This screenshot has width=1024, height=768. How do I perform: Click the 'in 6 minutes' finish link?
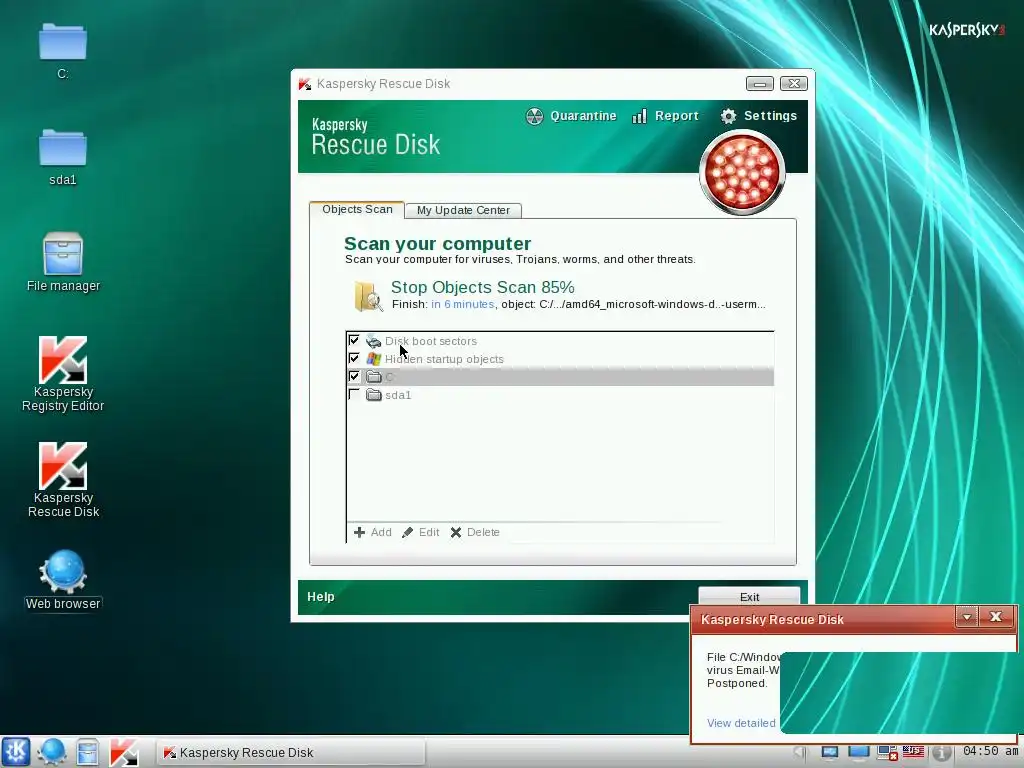(462, 304)
